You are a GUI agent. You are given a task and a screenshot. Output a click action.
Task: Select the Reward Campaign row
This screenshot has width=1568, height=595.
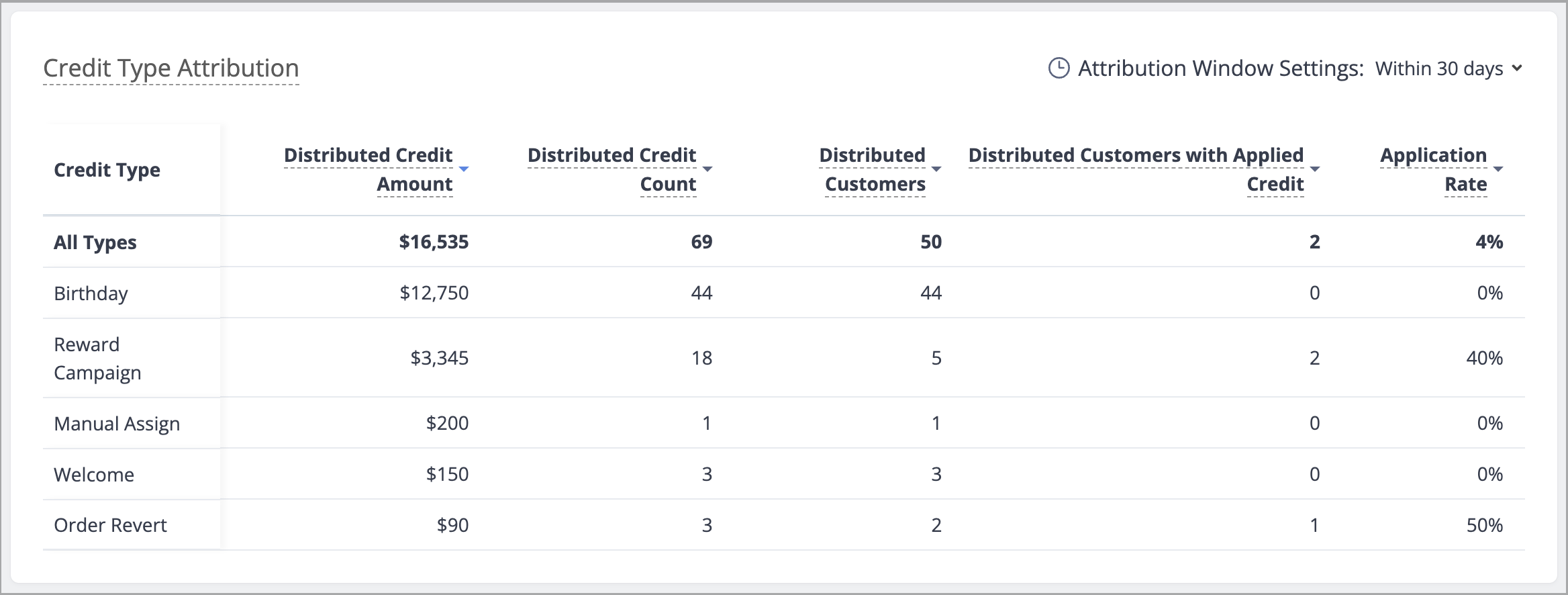click(x=784, y=358)
